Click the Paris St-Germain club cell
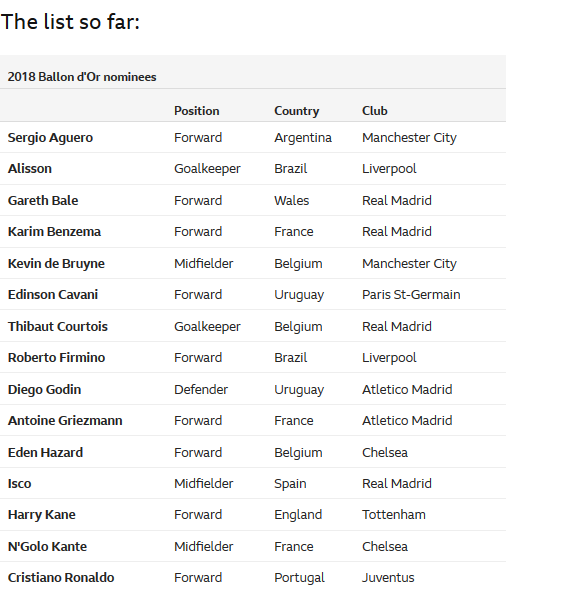This screenshot has width=570, height=592. 411,295
